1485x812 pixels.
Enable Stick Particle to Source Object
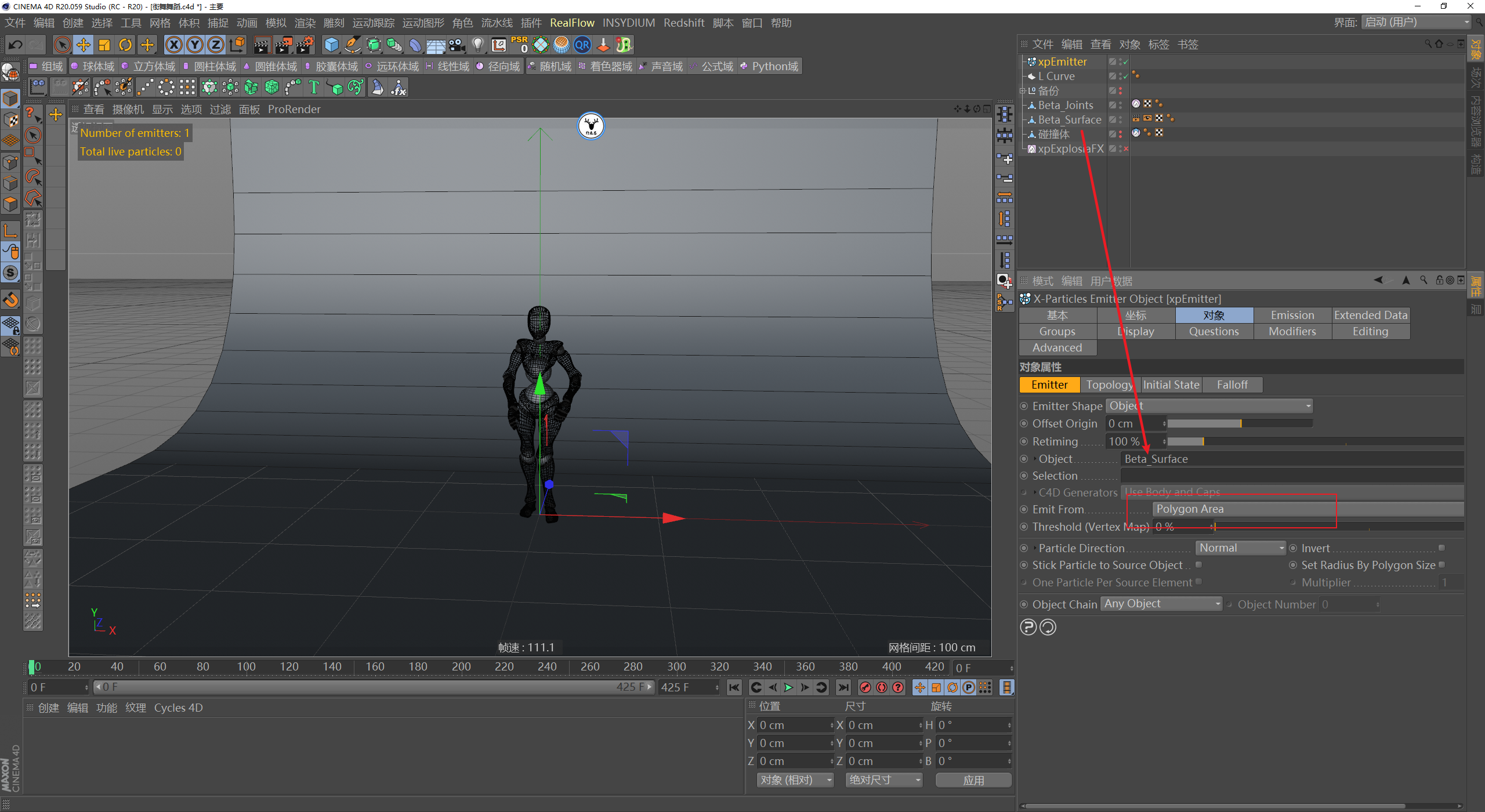pyautogui.click(x=1199, y=565)
